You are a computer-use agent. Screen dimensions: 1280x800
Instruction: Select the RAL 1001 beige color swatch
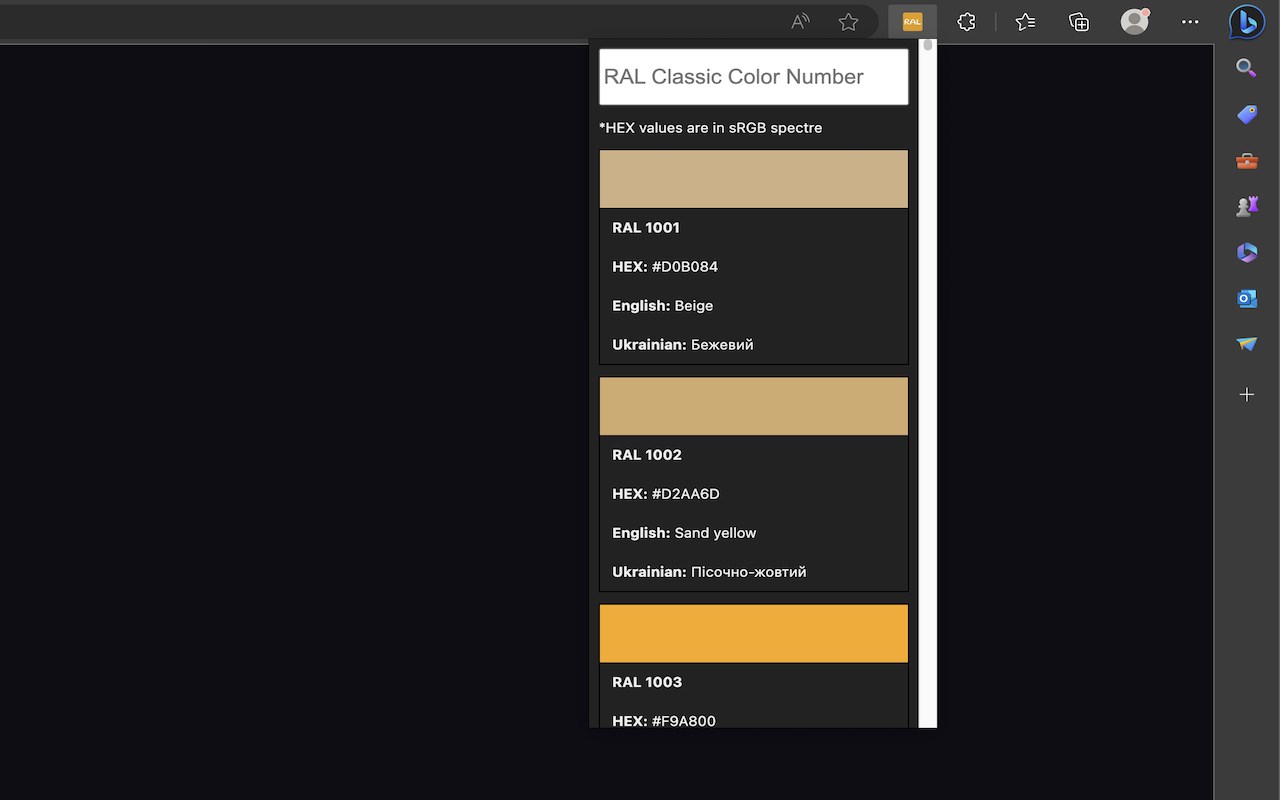click(754, 179)
